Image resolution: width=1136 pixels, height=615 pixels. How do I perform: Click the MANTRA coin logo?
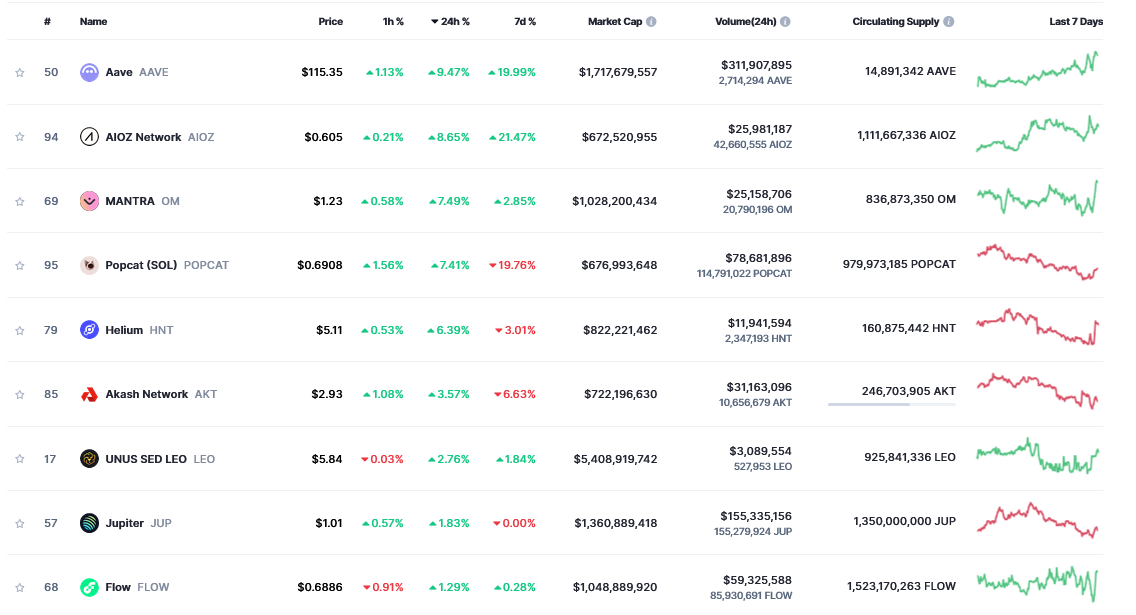pos(89,201)
